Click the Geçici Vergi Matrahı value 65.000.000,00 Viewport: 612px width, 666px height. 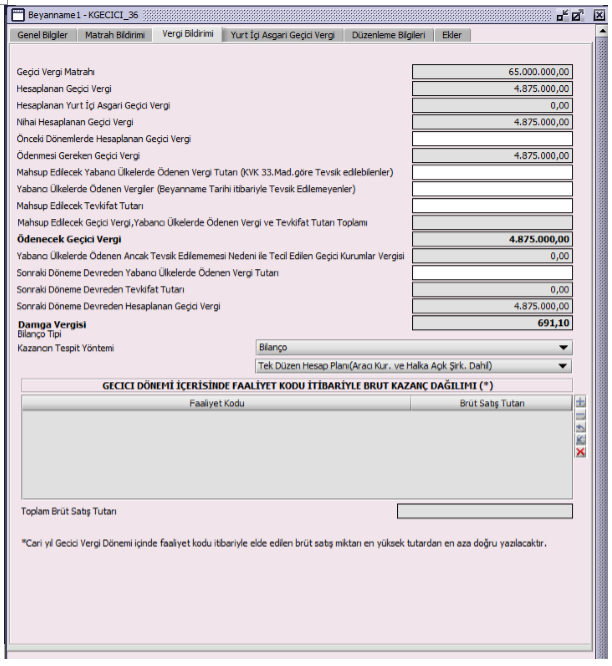[x=492, y=72]
